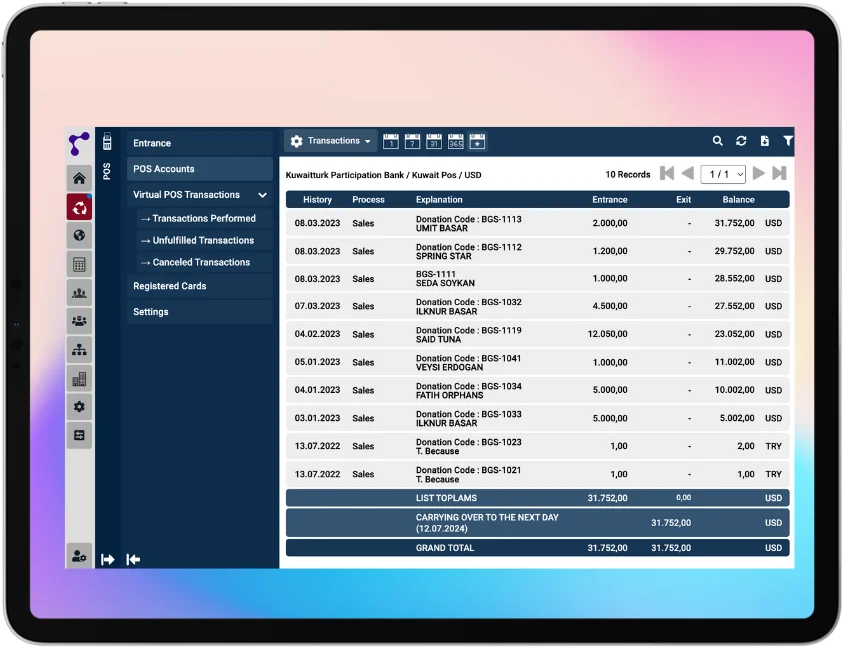Open the 1 / 1 page selector

pos(723,174)
